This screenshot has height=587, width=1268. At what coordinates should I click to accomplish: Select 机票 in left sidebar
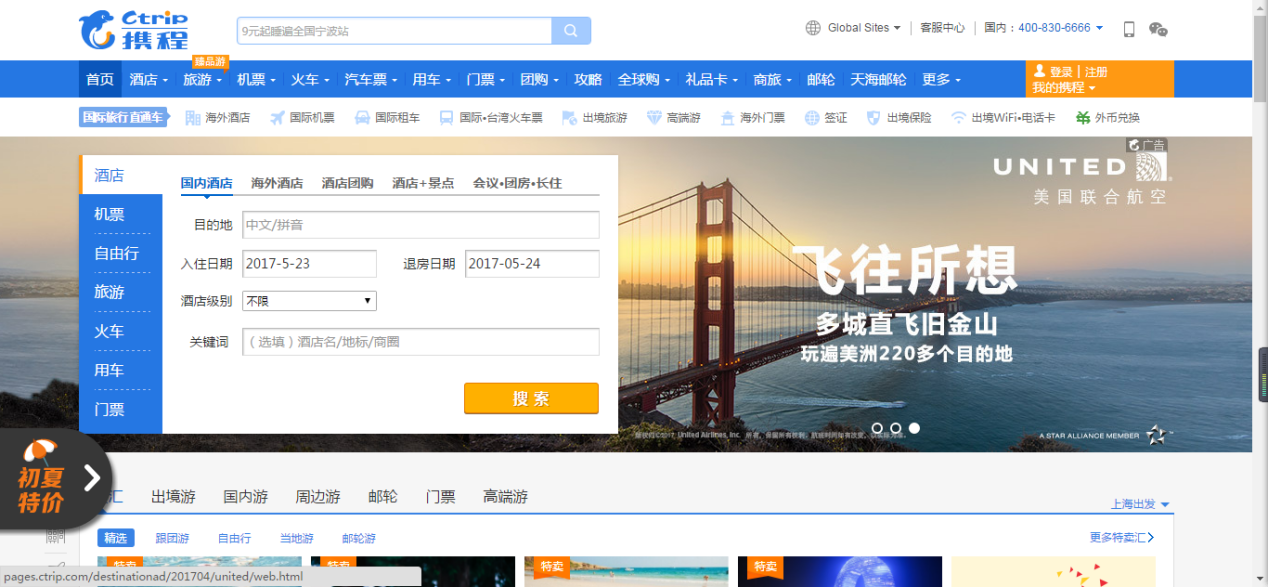coord(109,214)
